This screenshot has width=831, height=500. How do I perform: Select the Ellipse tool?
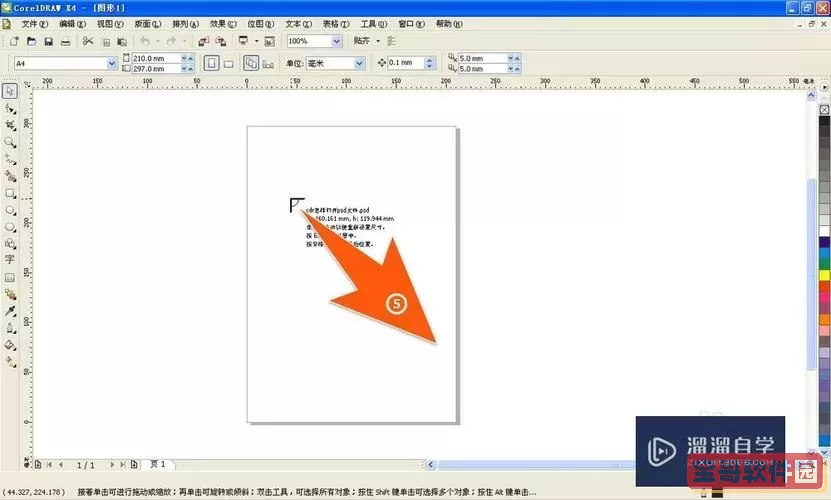(10, 210)
